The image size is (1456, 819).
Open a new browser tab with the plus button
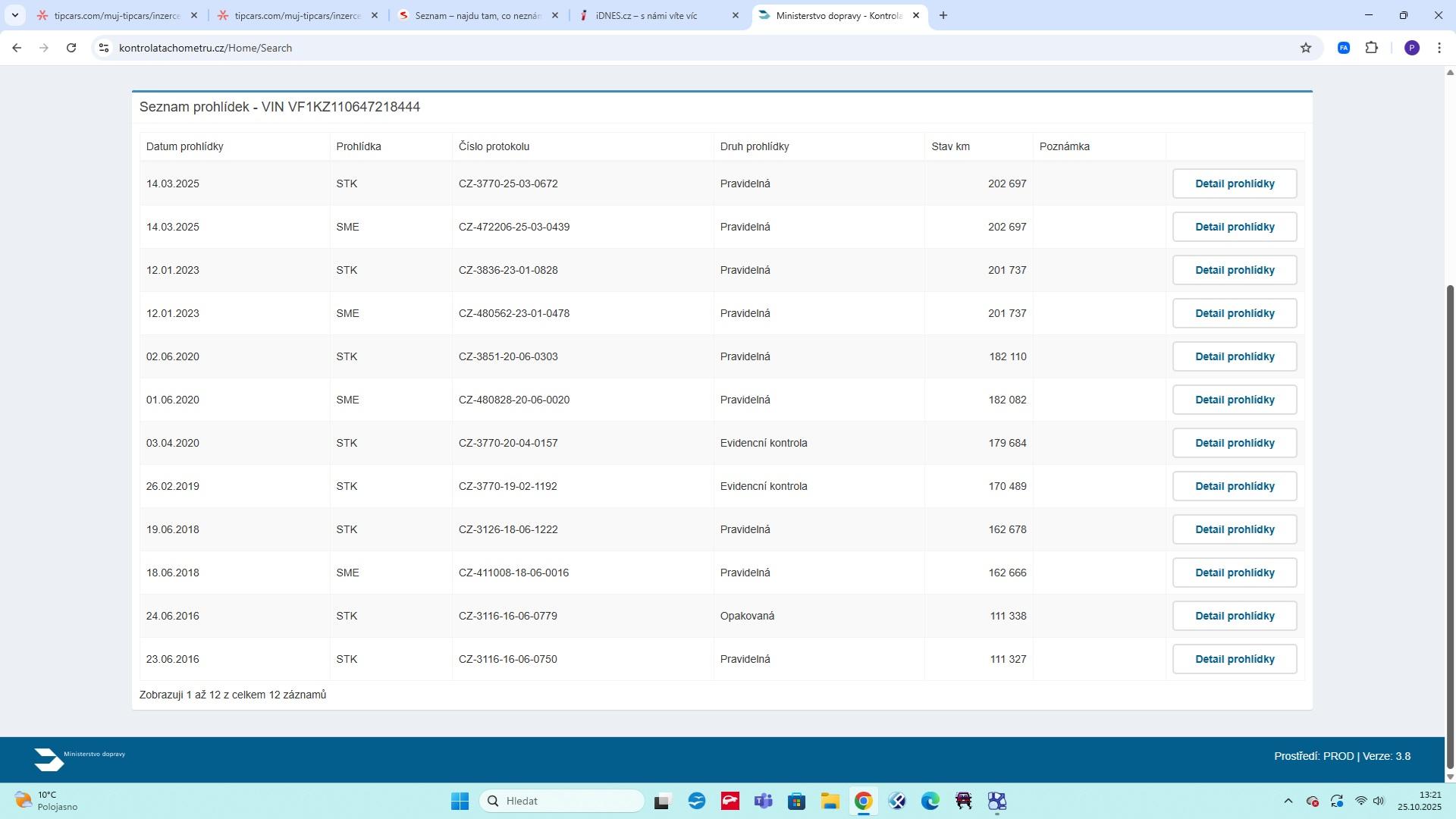(x=943, y=15)
